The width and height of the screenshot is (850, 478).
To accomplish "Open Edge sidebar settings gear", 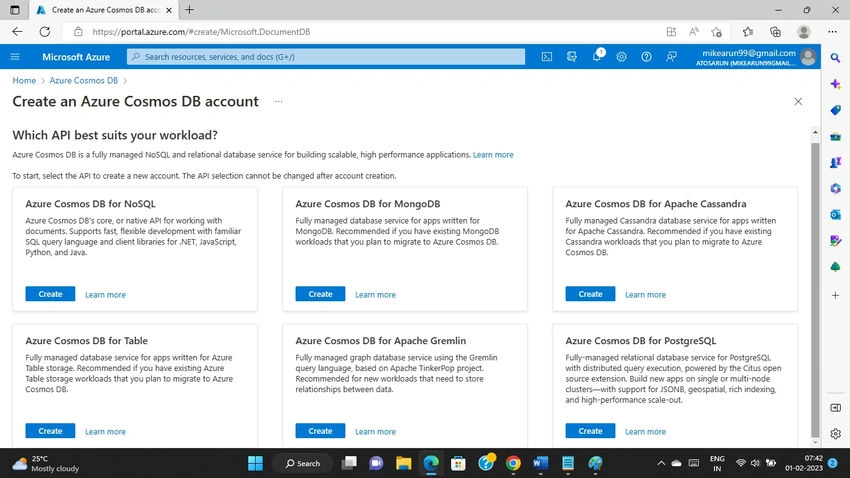I will (x=835, y=434).
